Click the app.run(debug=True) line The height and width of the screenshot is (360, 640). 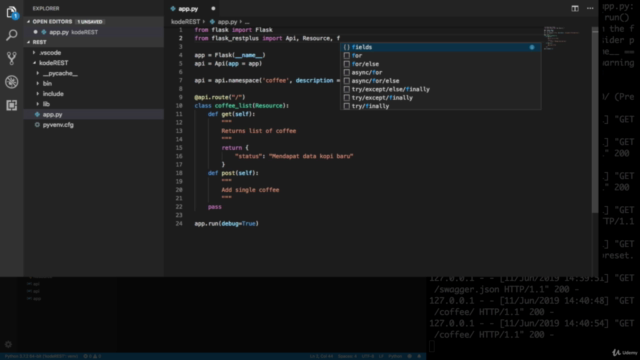pos(227,224)
